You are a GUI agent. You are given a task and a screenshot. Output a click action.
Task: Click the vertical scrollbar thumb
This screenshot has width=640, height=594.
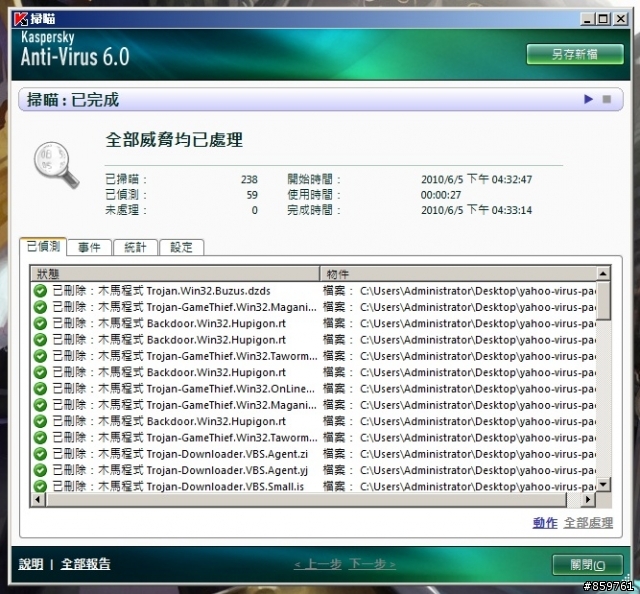603,300
